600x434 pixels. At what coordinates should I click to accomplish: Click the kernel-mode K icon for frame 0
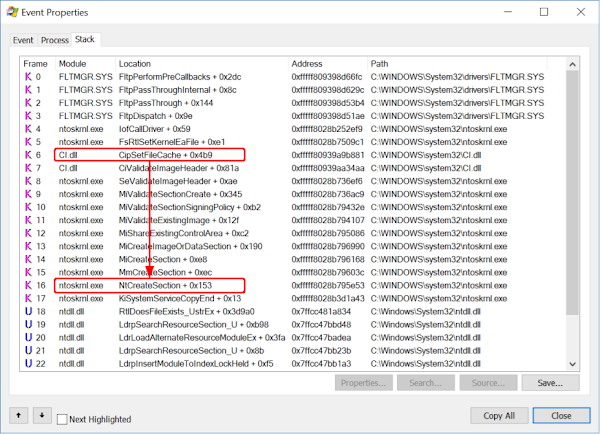28,77
